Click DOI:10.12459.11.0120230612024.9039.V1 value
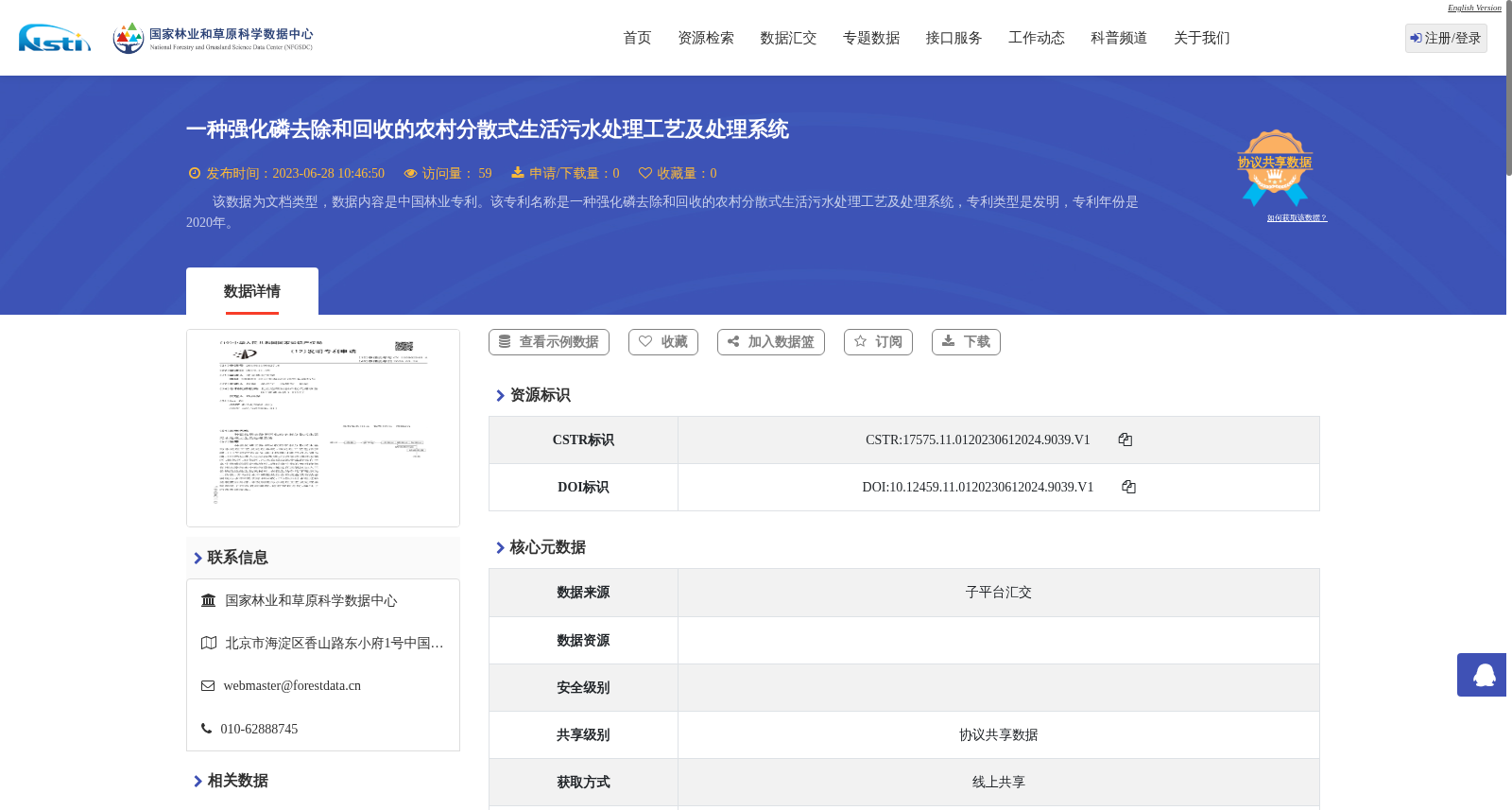This screenshot has width=1512, height=810. [x=978, y=488]
